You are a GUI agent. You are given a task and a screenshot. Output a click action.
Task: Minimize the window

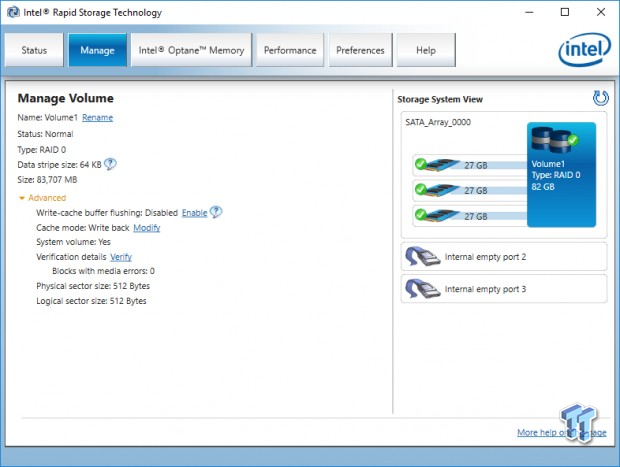[529, 12]
